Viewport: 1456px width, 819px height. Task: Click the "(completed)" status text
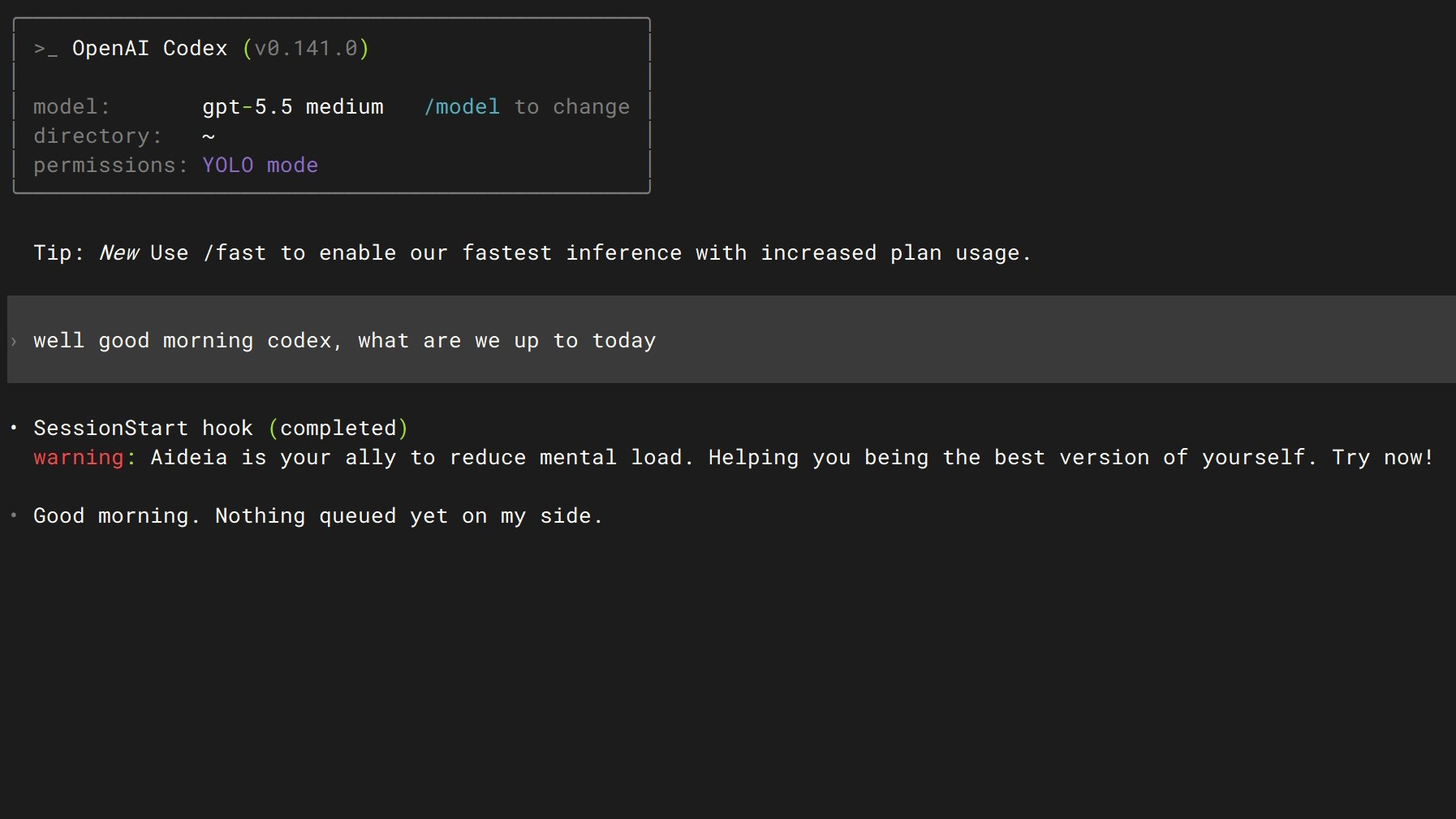[338, 429]
